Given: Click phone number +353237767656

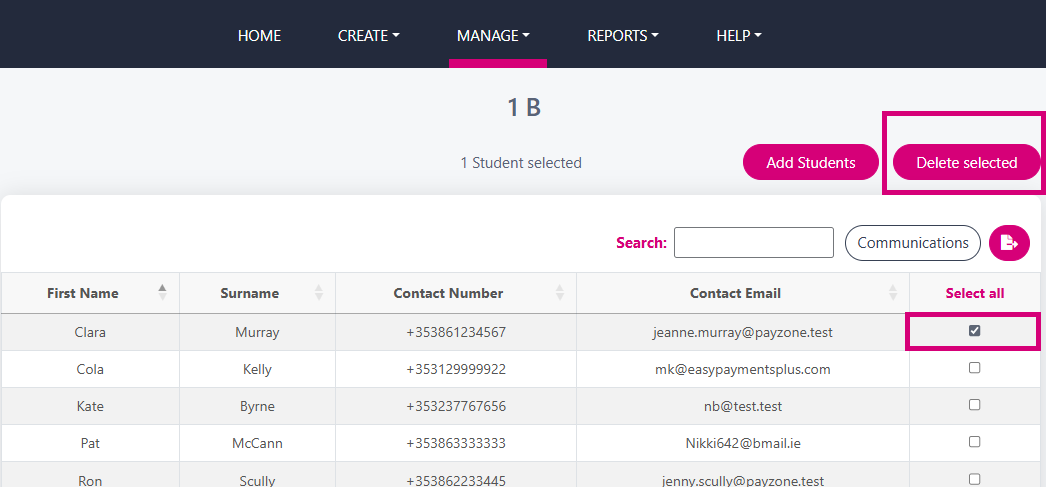Looking at the screenshot, I should pos(456,406).
